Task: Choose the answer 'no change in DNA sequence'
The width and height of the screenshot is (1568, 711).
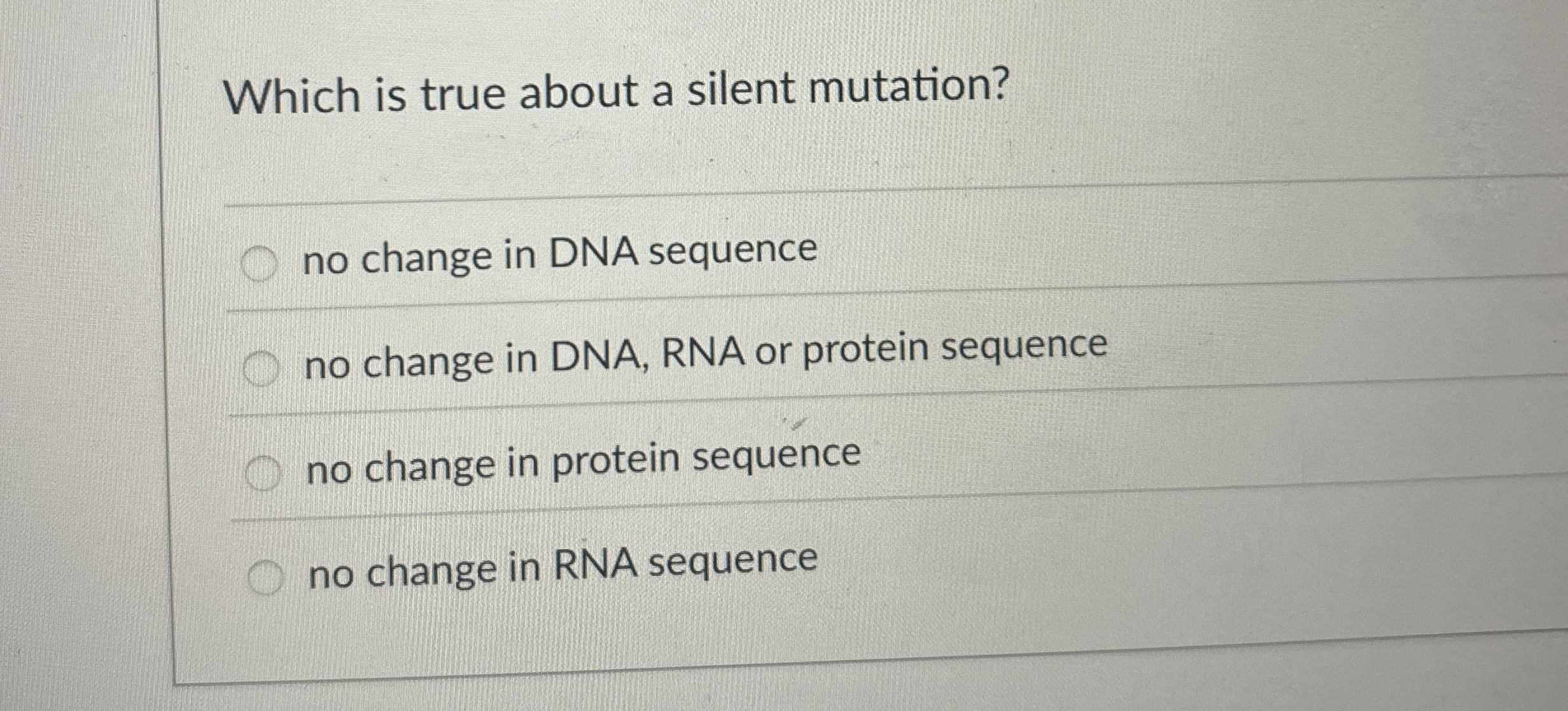Action: click(559, 251)
